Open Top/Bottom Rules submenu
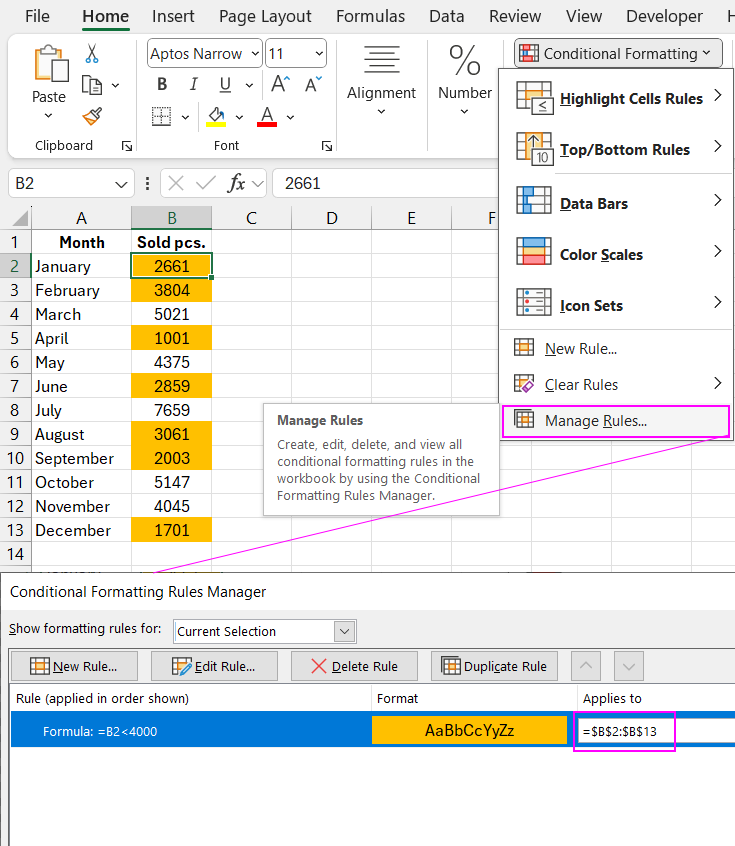This screenshot has height=846, width=735. click(616, 149)
